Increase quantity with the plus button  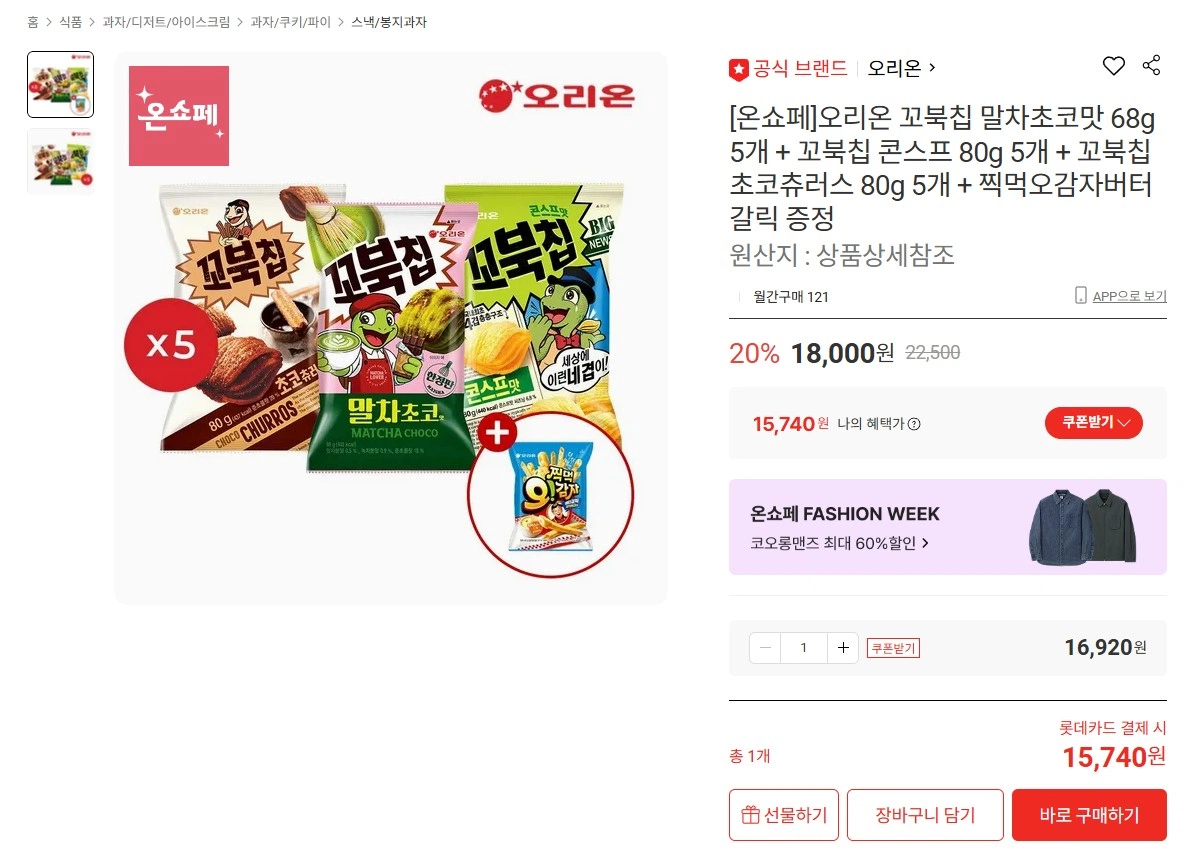coord(843,648)
